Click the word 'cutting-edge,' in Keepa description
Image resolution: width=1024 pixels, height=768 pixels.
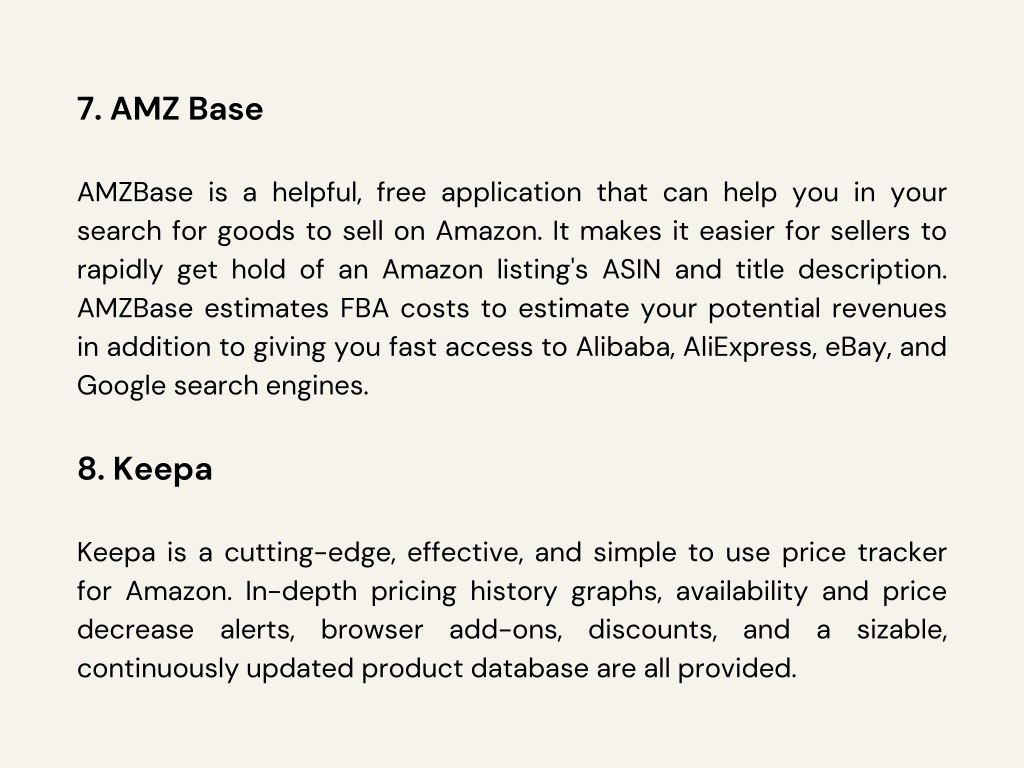pyautogui.click(x=310, y=553)
